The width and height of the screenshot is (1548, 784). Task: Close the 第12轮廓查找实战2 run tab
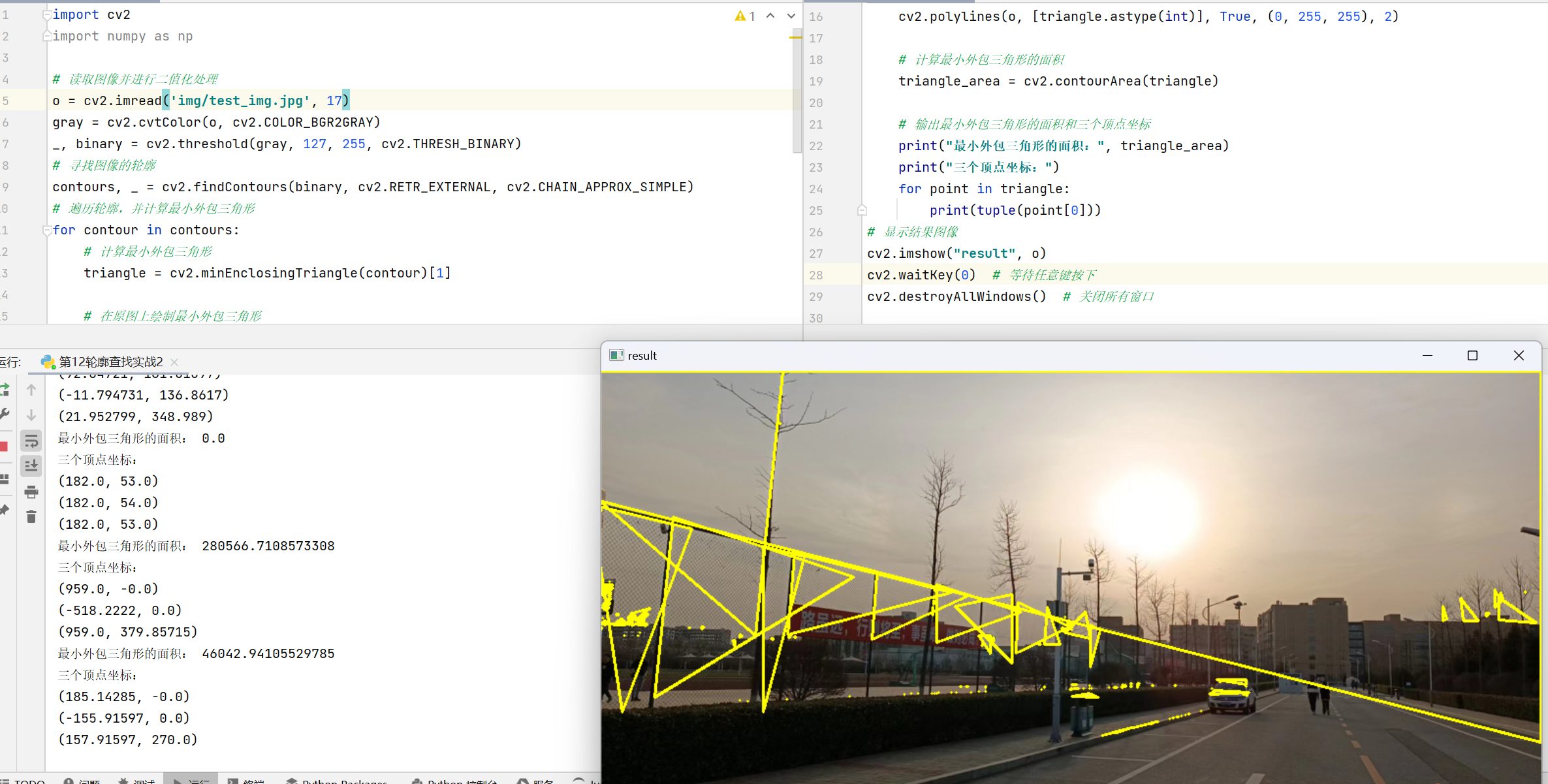click(x=174, y=362)
